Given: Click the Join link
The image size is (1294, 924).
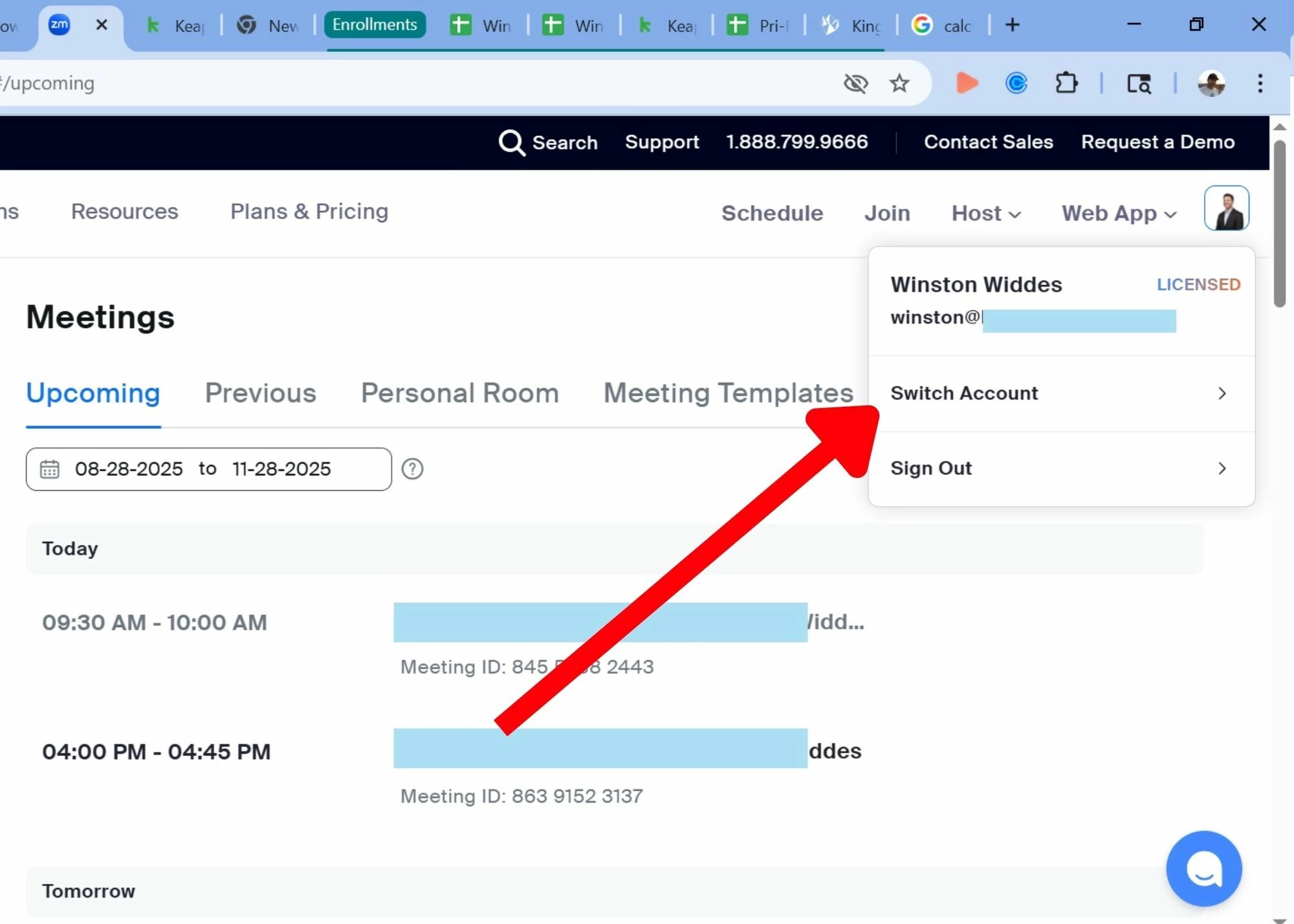Looking at the screenshot, I should [x=887, y=213].
